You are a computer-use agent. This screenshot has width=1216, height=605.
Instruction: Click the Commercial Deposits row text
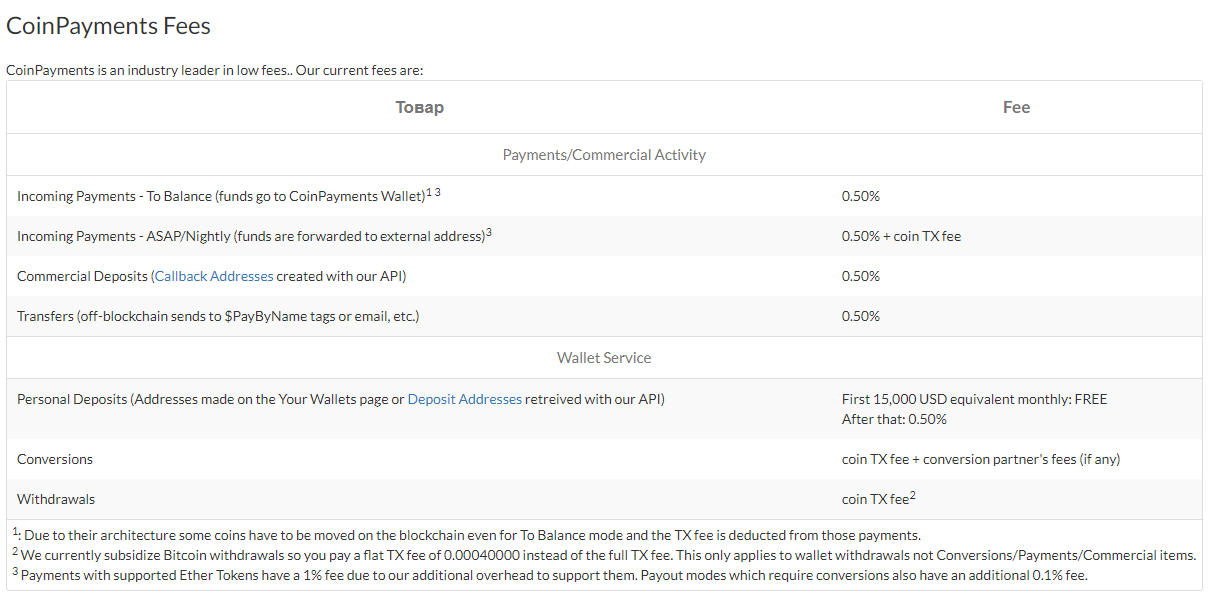pos(211,276)
